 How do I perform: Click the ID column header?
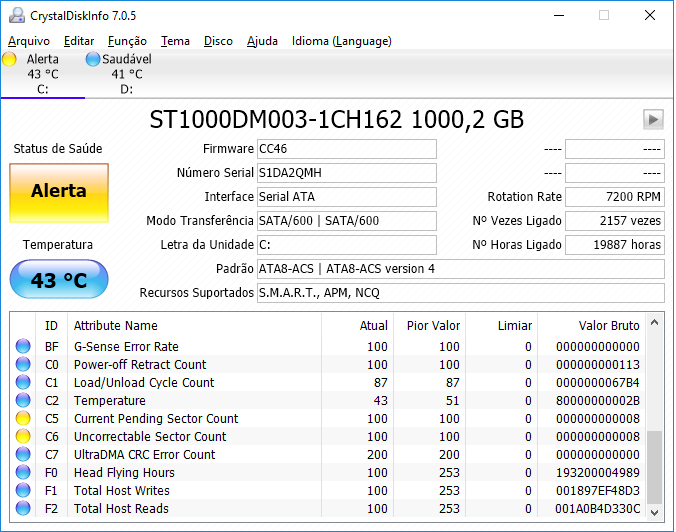click(51, 325)
